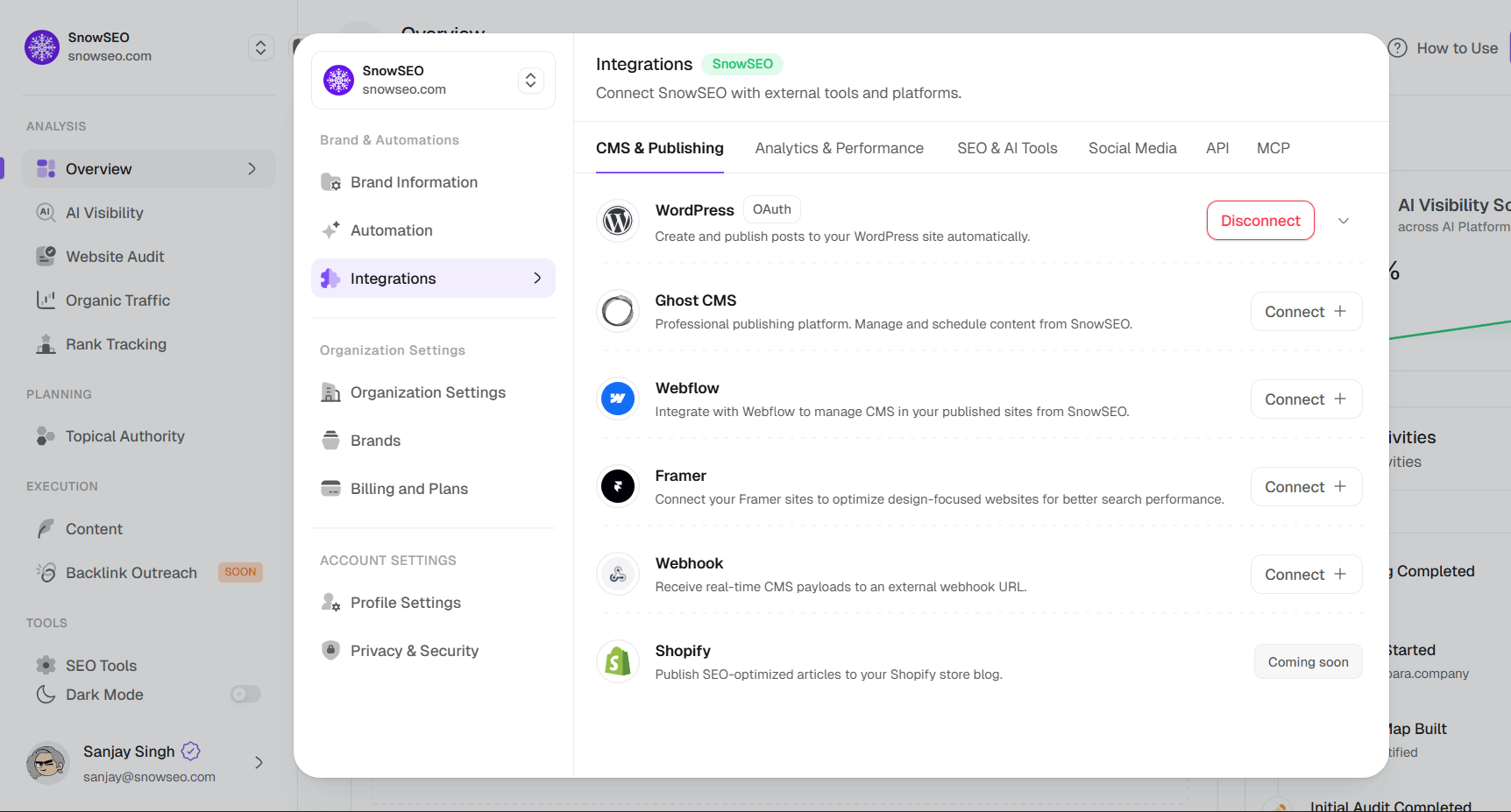Click the SEO Tools gear icon
Screen dimensions: 1511x812
(x=46, y=666)
